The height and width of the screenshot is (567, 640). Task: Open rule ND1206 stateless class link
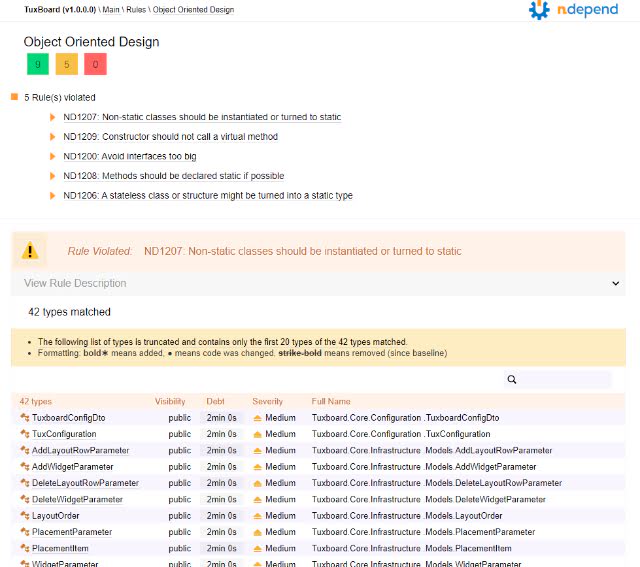pyautogui.click(x=208, y=196)
